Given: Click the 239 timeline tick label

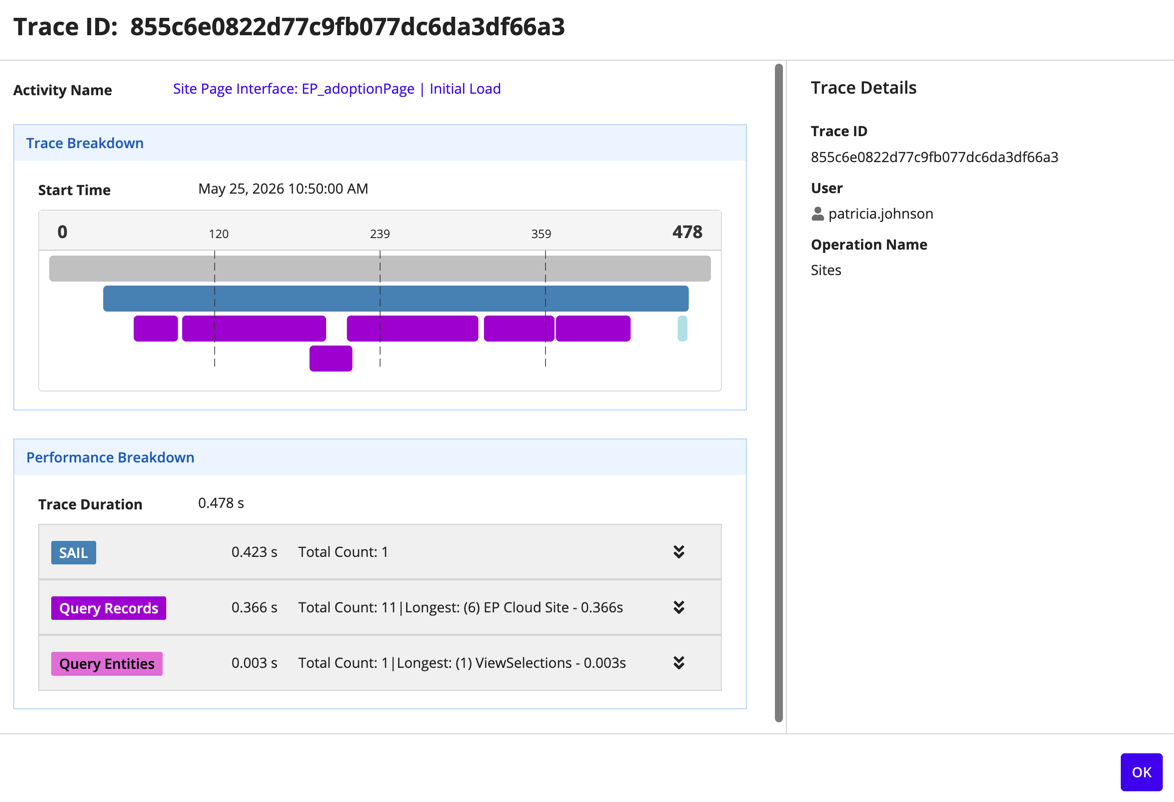Looking at the screenshot, I should (380, 234).
